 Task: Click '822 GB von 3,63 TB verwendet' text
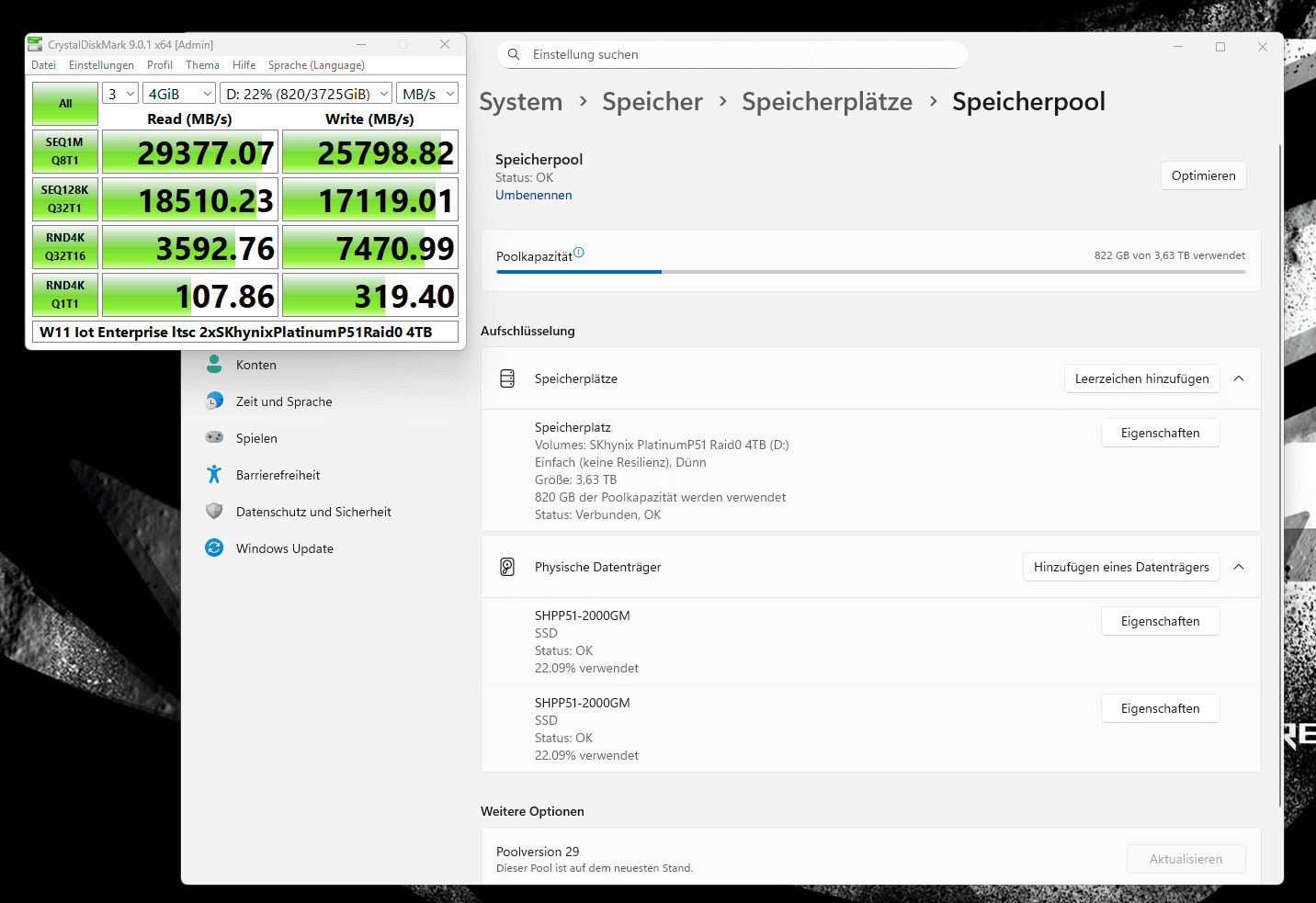pos(1170,255)
